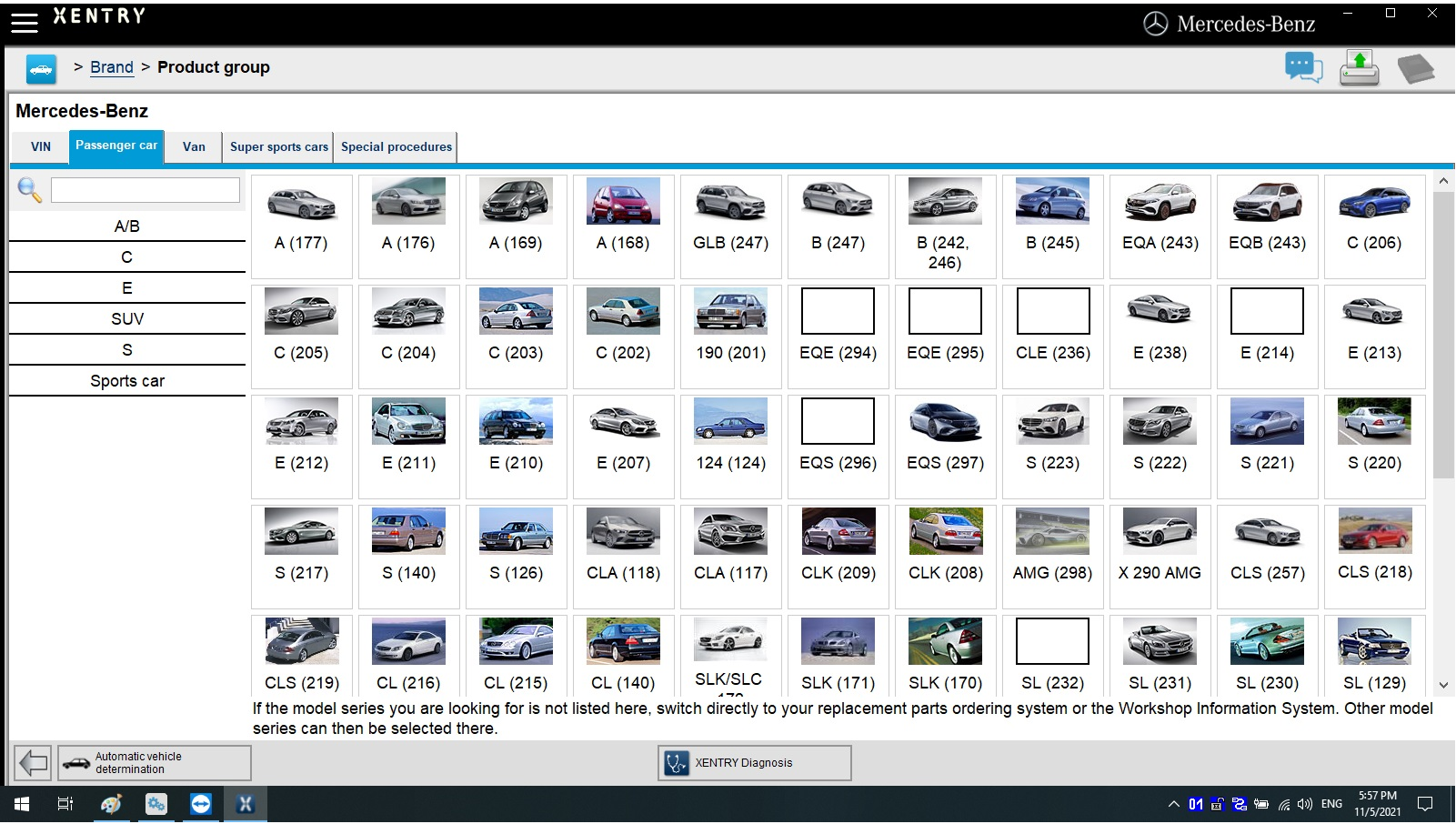The width and height of the screenshot is (1456, 824).
Task: Select E (238) model series
Action: 1160,337
